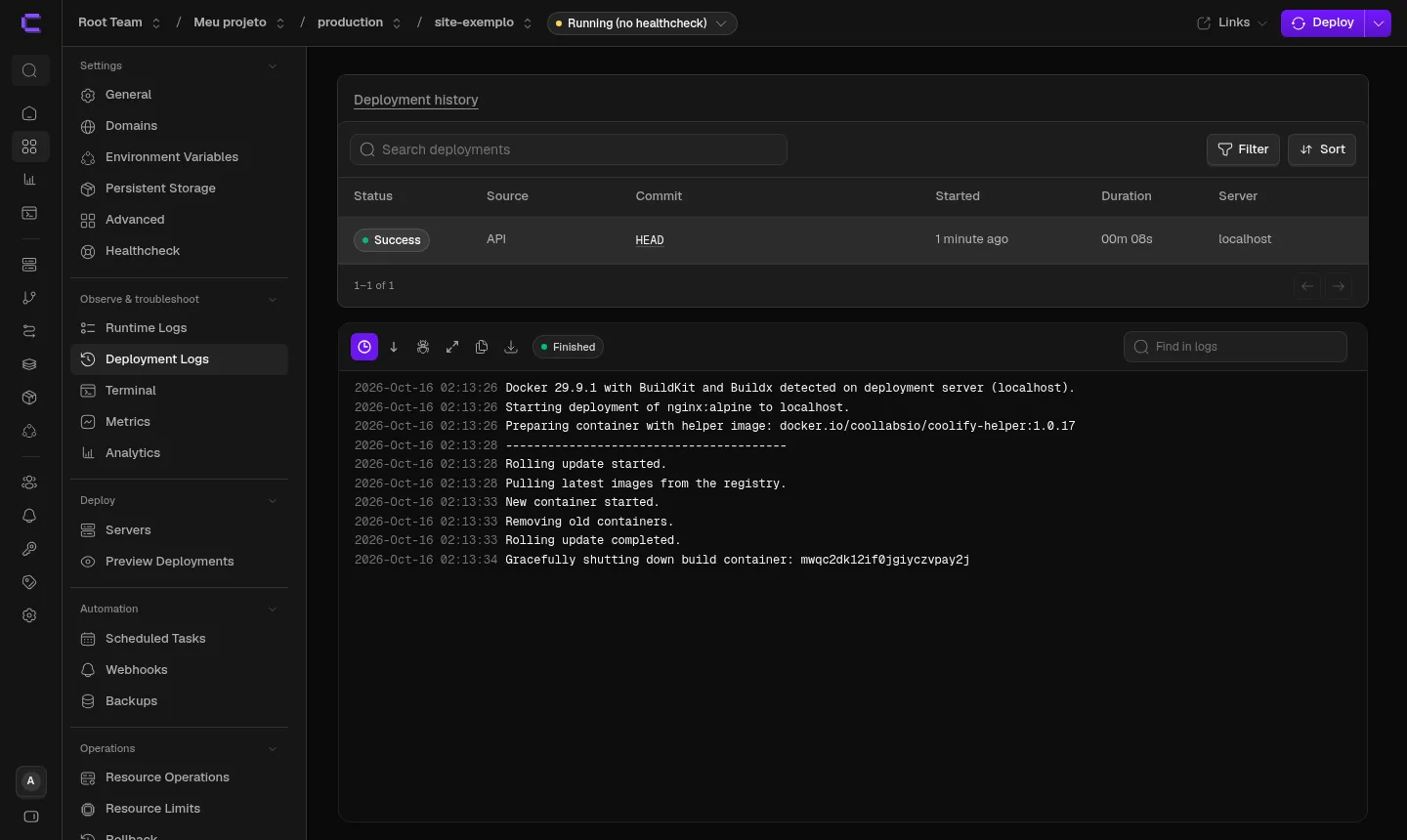Open Scheduled Tasks in Automation

(180, 639)
